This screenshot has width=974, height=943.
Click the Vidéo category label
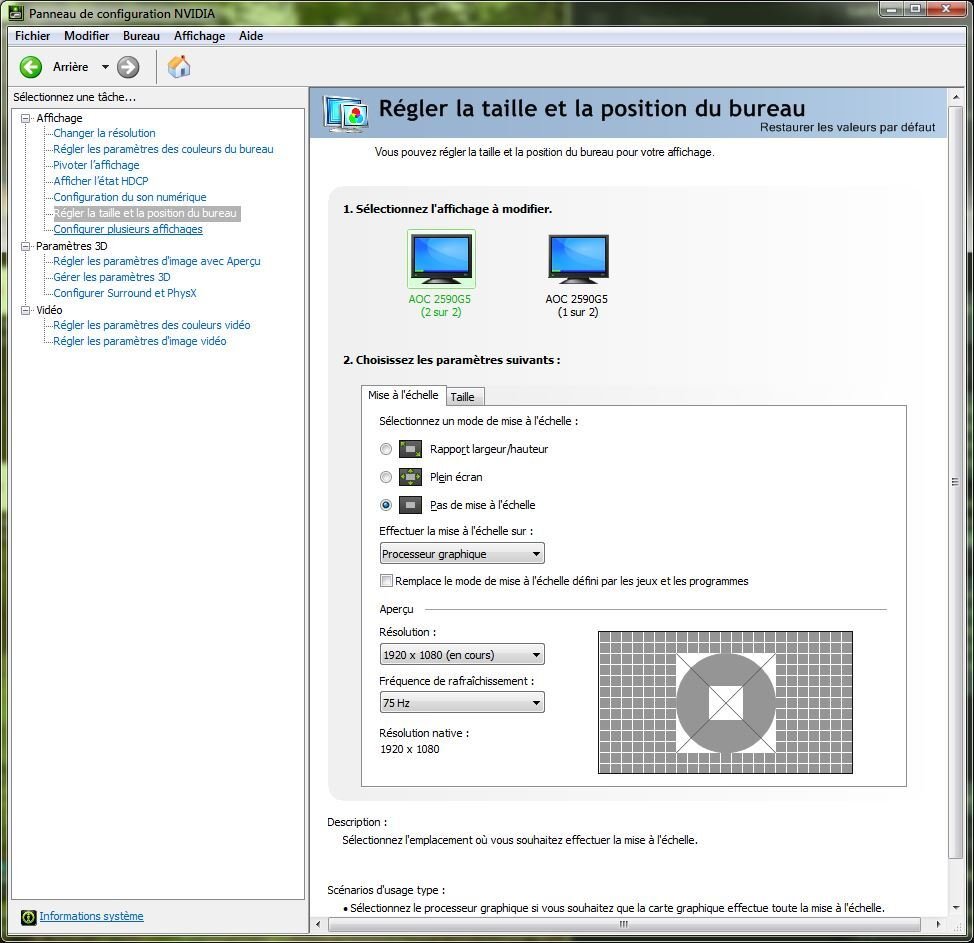click(x=49, y=310)
